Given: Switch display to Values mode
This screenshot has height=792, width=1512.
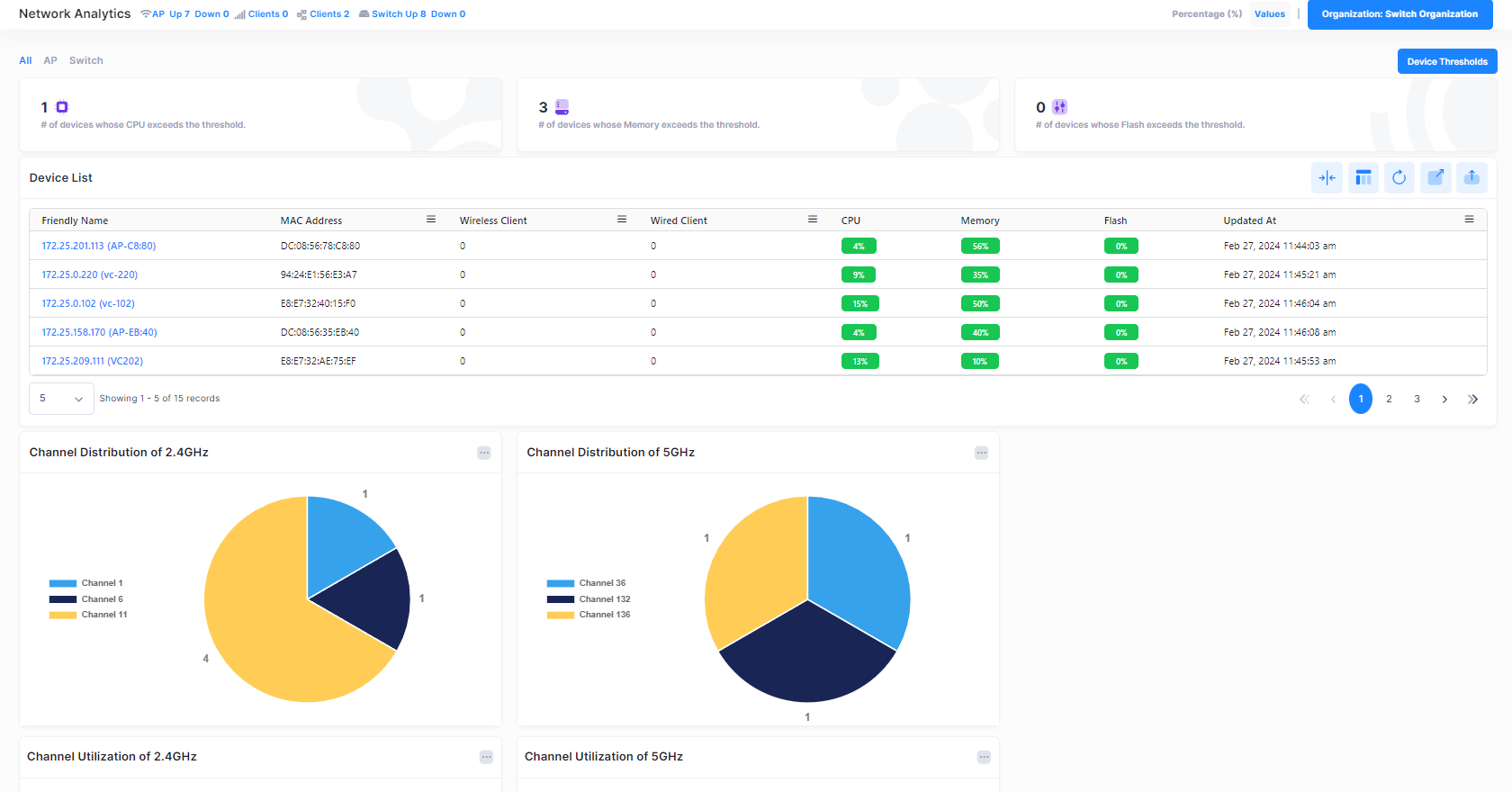Looking at the screenshot, I should [1269, 14].
